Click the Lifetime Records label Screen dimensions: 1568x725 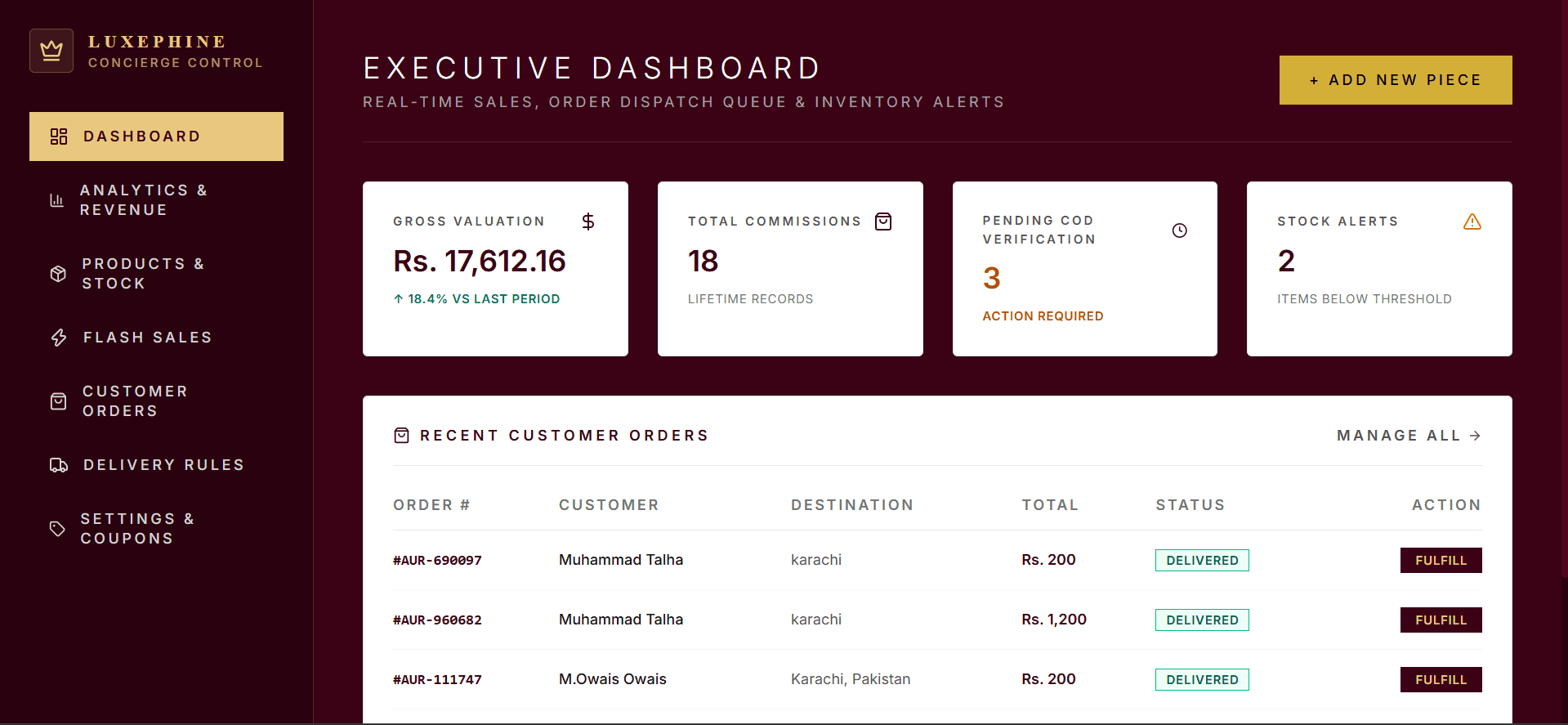(x=750, y=299)
